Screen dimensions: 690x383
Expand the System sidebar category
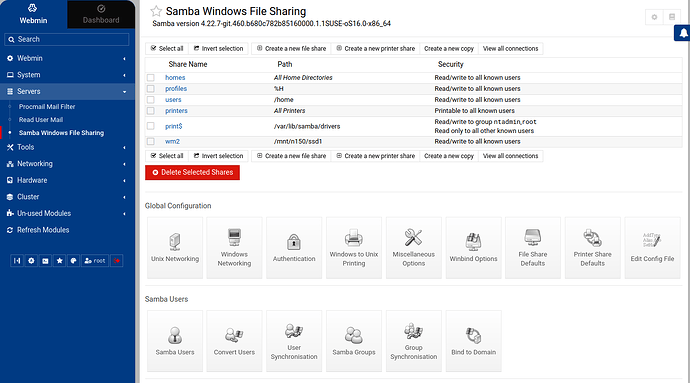pyautogui.click(x=67, y=75)
